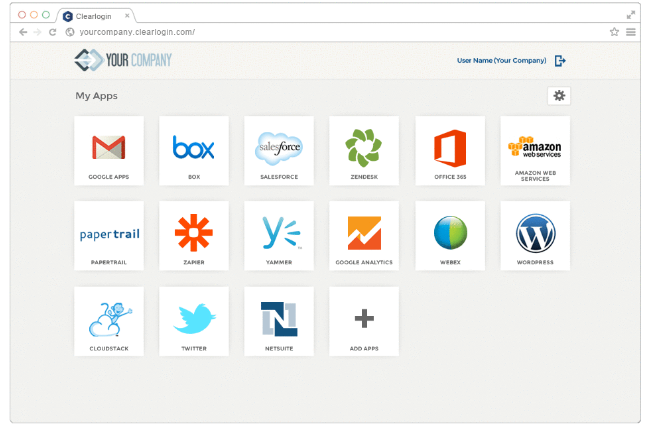The height and width of the screenshot is (430, 650).
Task: Open the WebEx app tile
Action: [x=450, y=236]
